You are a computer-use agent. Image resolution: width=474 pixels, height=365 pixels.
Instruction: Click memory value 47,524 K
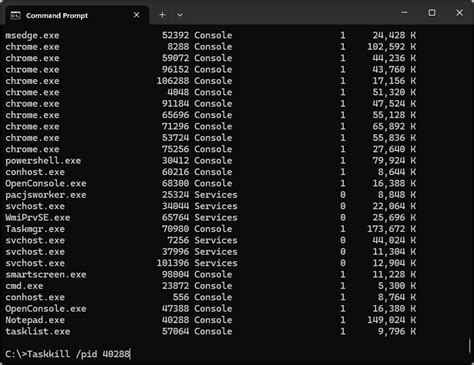pyautogui.click(x=394, y=104)
